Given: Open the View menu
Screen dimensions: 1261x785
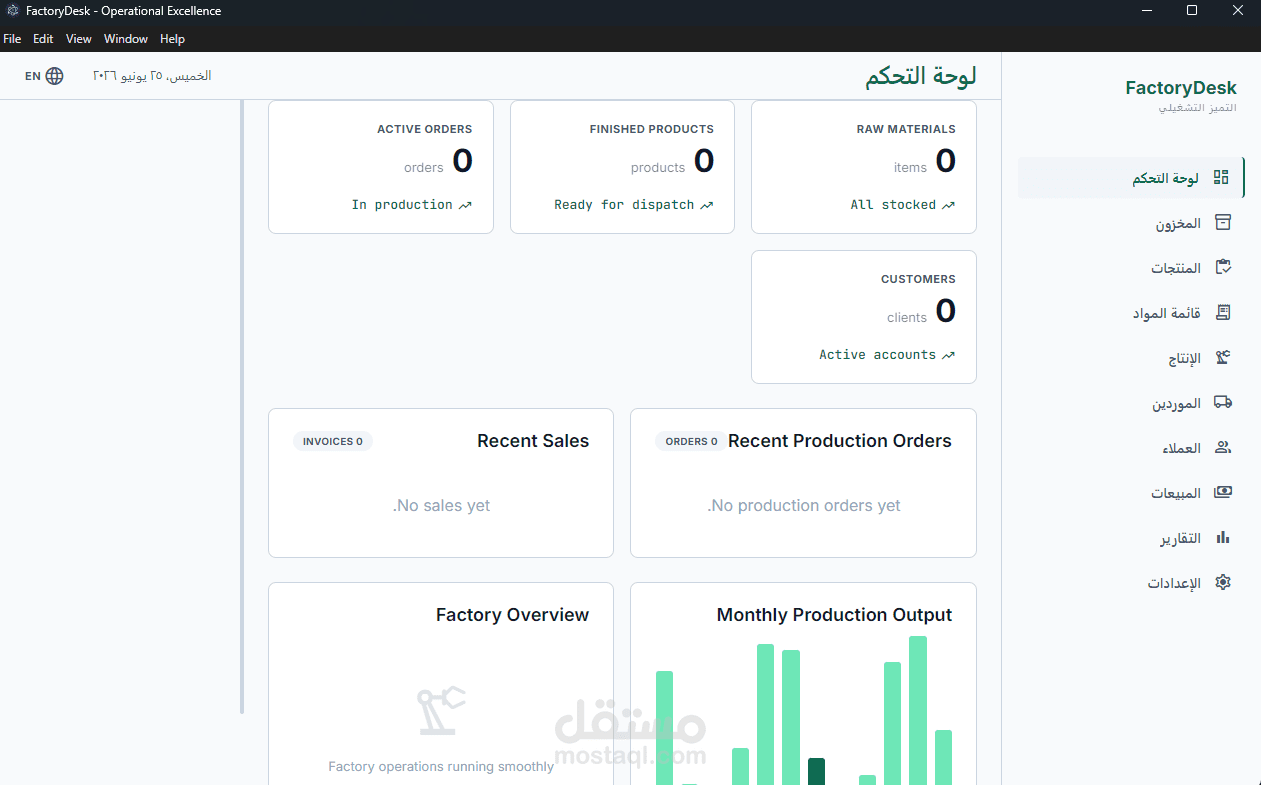Looking at the screenshot, I should [x=79, y=39].
